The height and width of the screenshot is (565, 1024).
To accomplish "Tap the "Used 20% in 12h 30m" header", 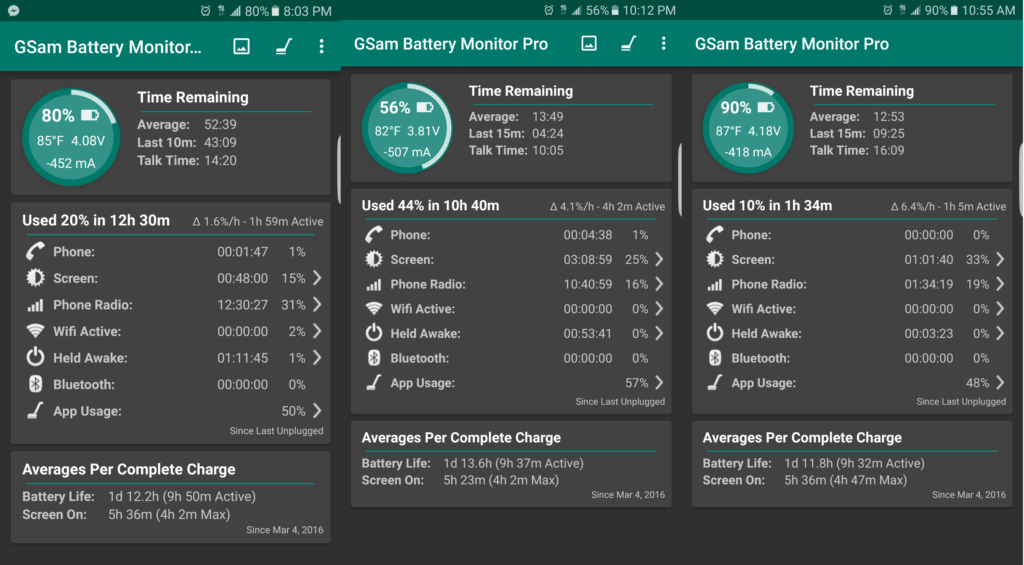I will point(96,220).
